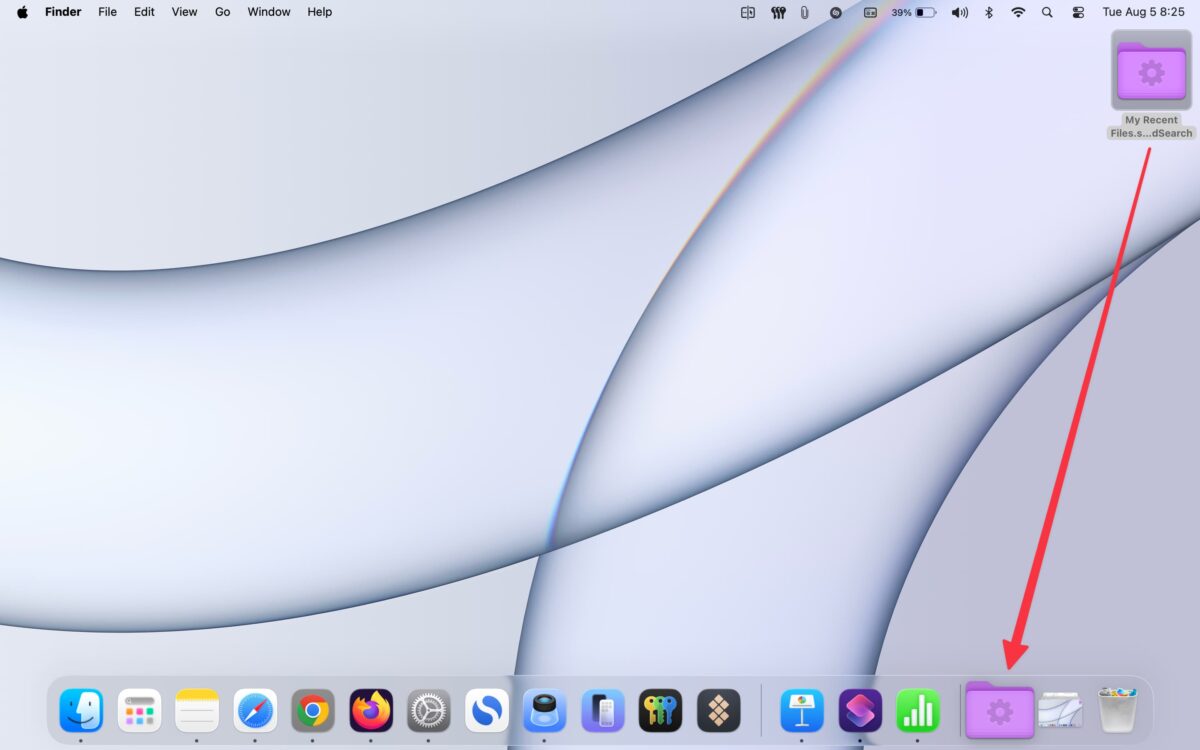
Task: Open Bluetooth menu bar status
Action: 989,12
